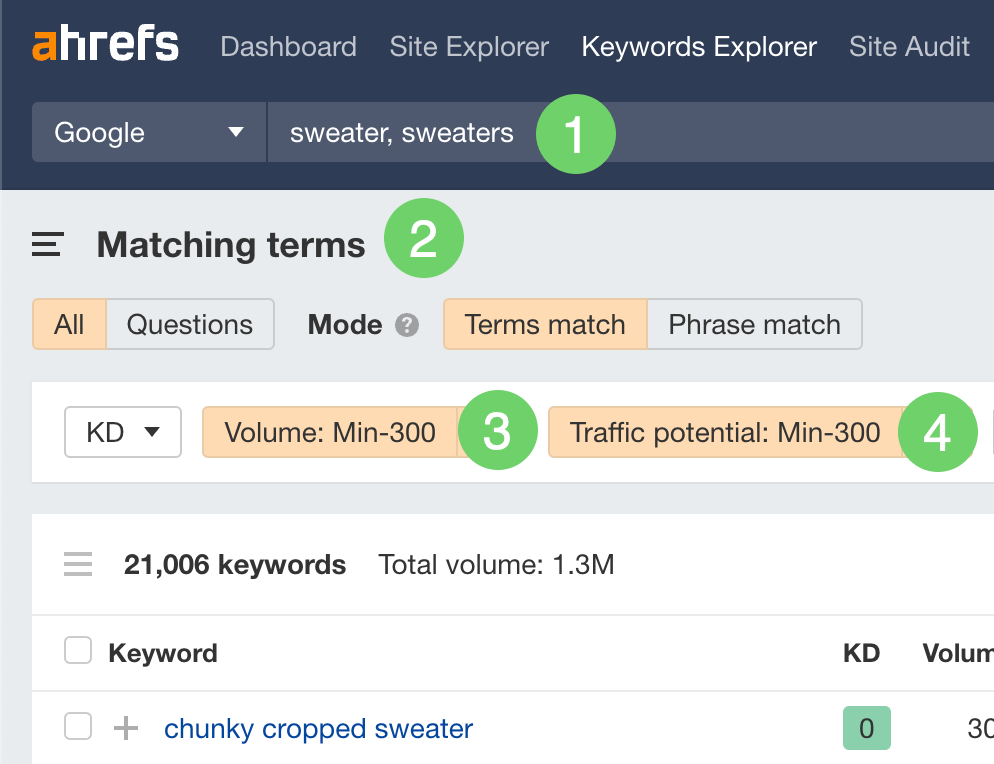Click the ahrefs logo

pos(105,46)
